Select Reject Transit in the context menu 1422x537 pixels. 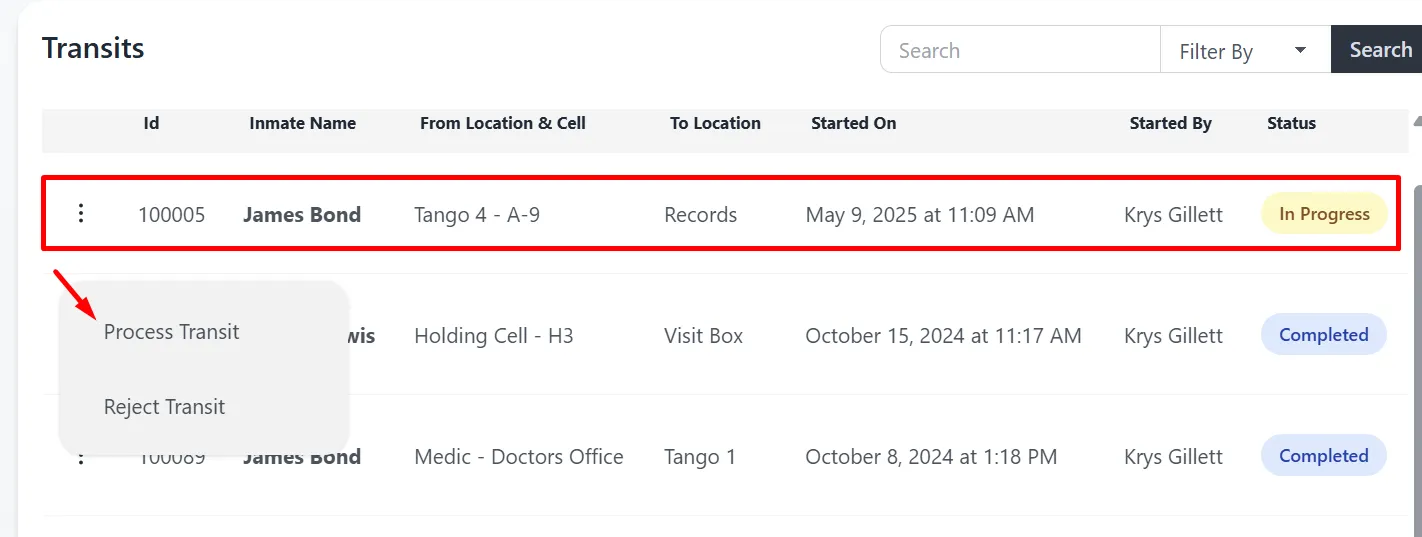click(x=164, y=407)
